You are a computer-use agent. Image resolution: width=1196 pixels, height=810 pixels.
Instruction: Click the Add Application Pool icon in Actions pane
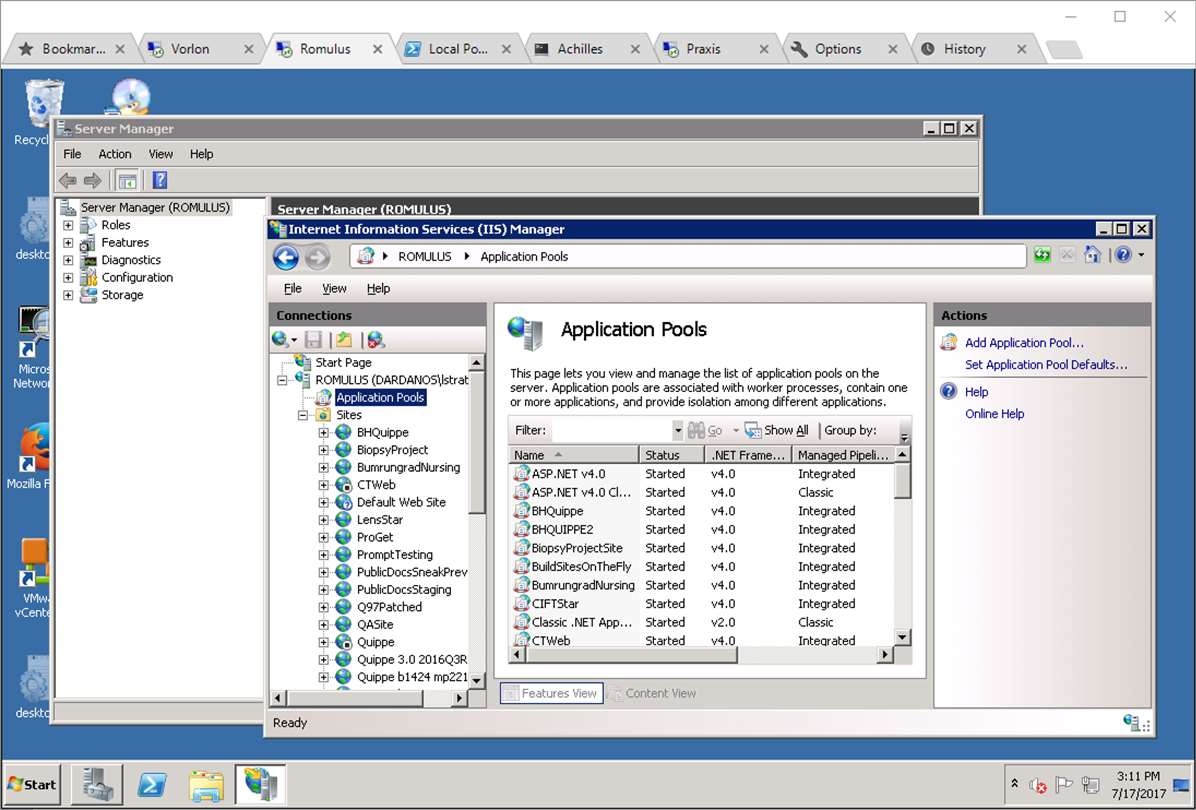click(x=949, y=342)
